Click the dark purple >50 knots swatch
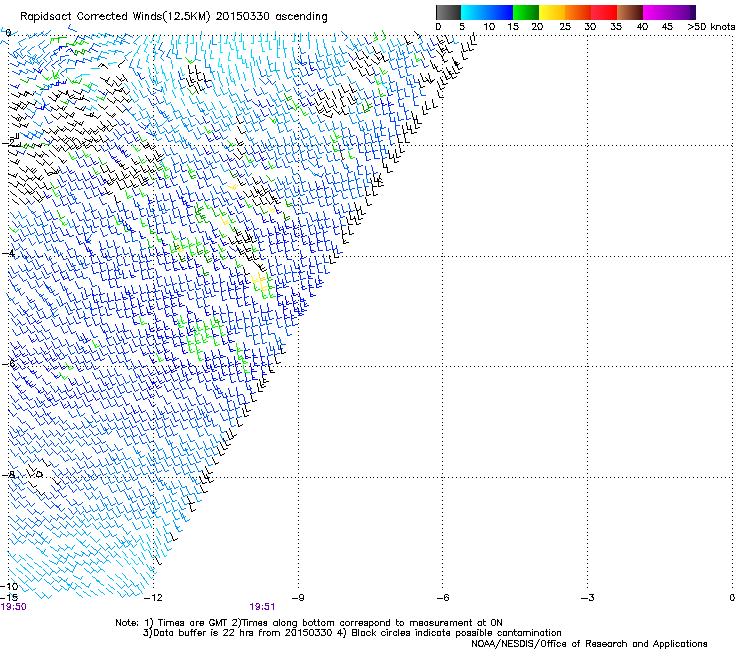740x650 pixels. (692, 12)
